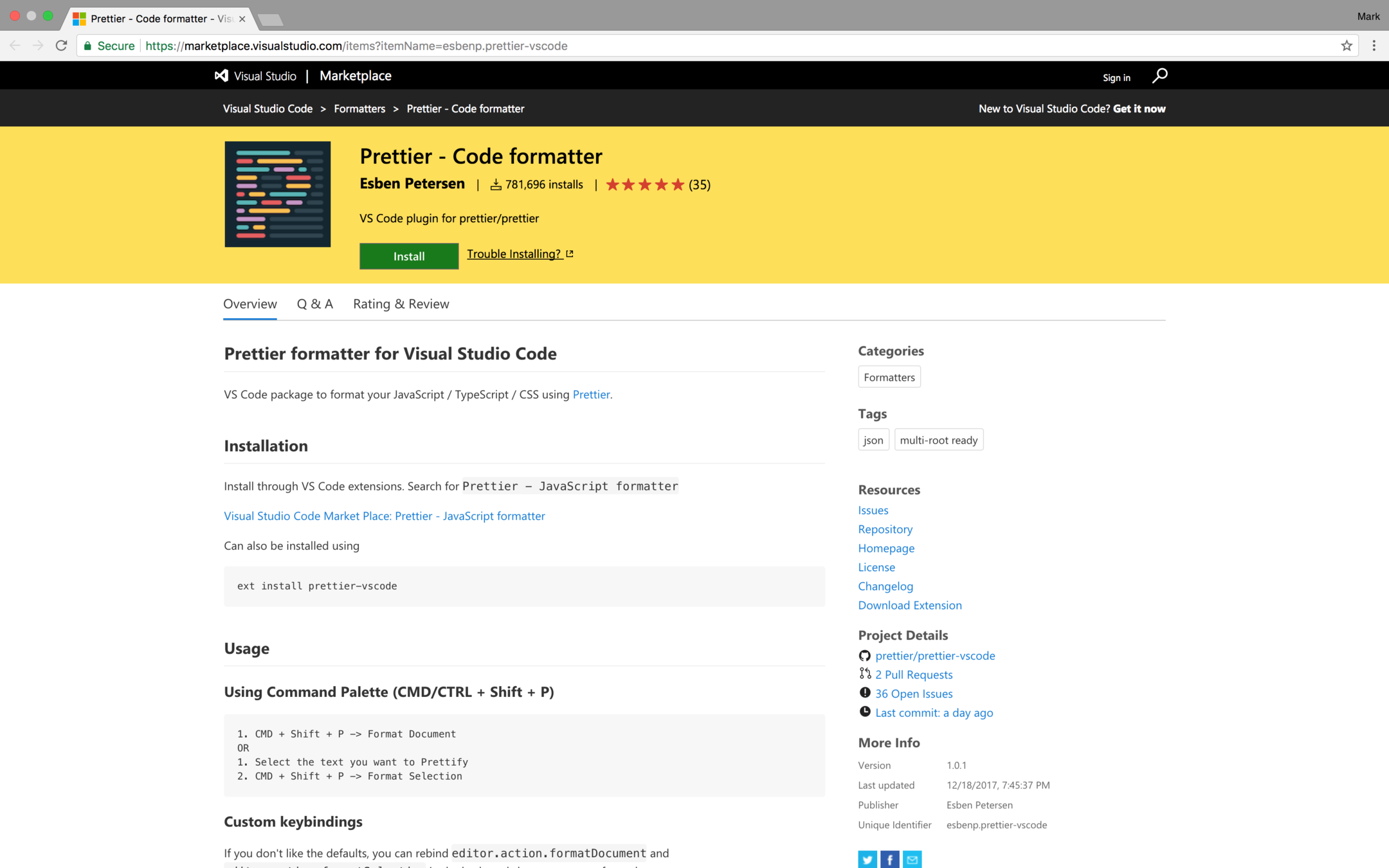Open the Rating & Review tab
1389x868 pixels.
tap(401, 303)
